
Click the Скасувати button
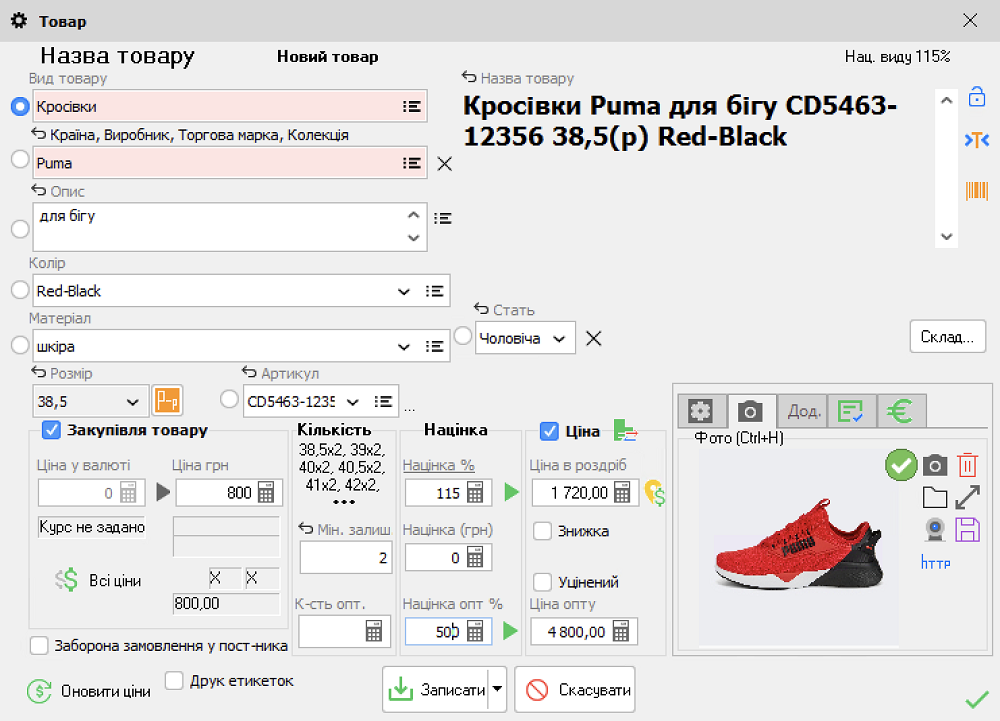[574, 690]
